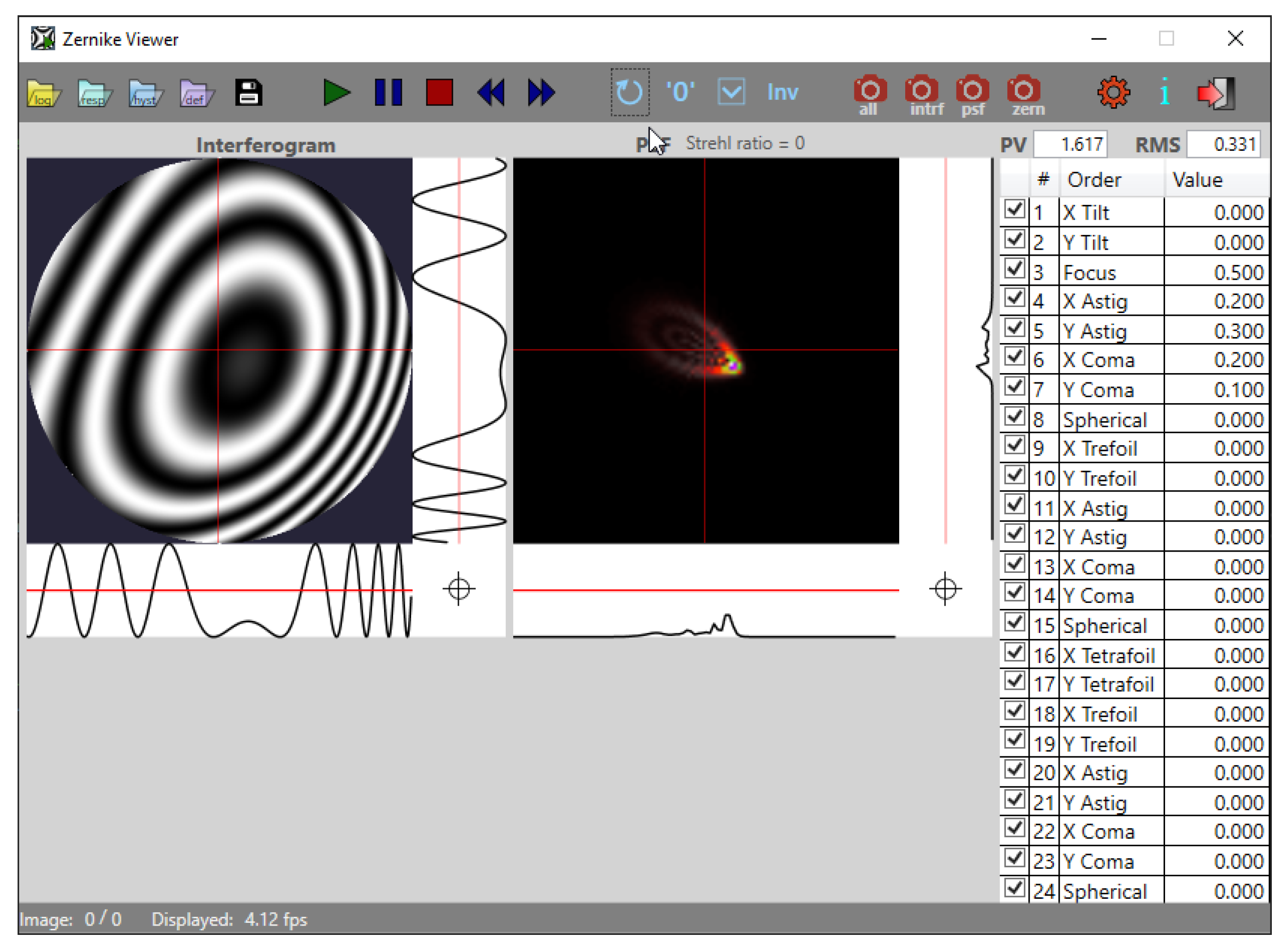Select the Y Astig value 0.300 cell
This screenshot has height=952, width=1288.
[x=1216, y=332]
